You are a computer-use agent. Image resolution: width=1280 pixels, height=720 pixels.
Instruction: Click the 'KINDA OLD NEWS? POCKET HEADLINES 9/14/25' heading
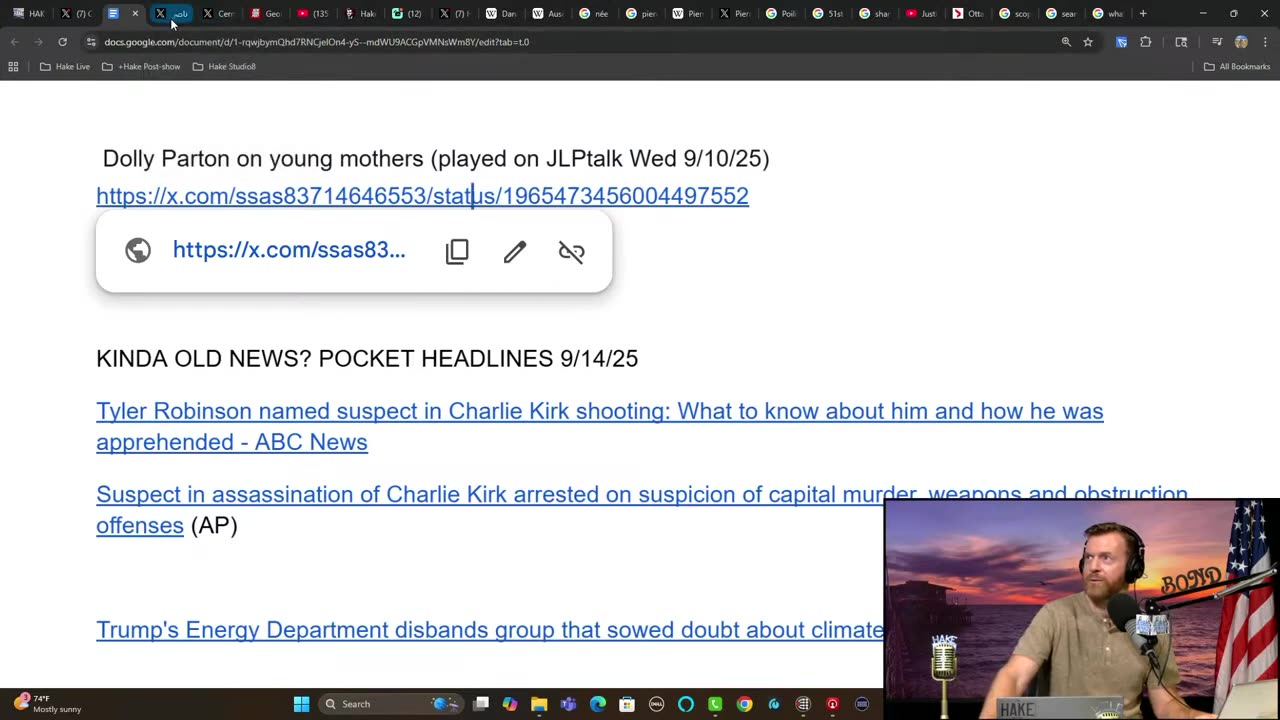click(x=367, y=358)
